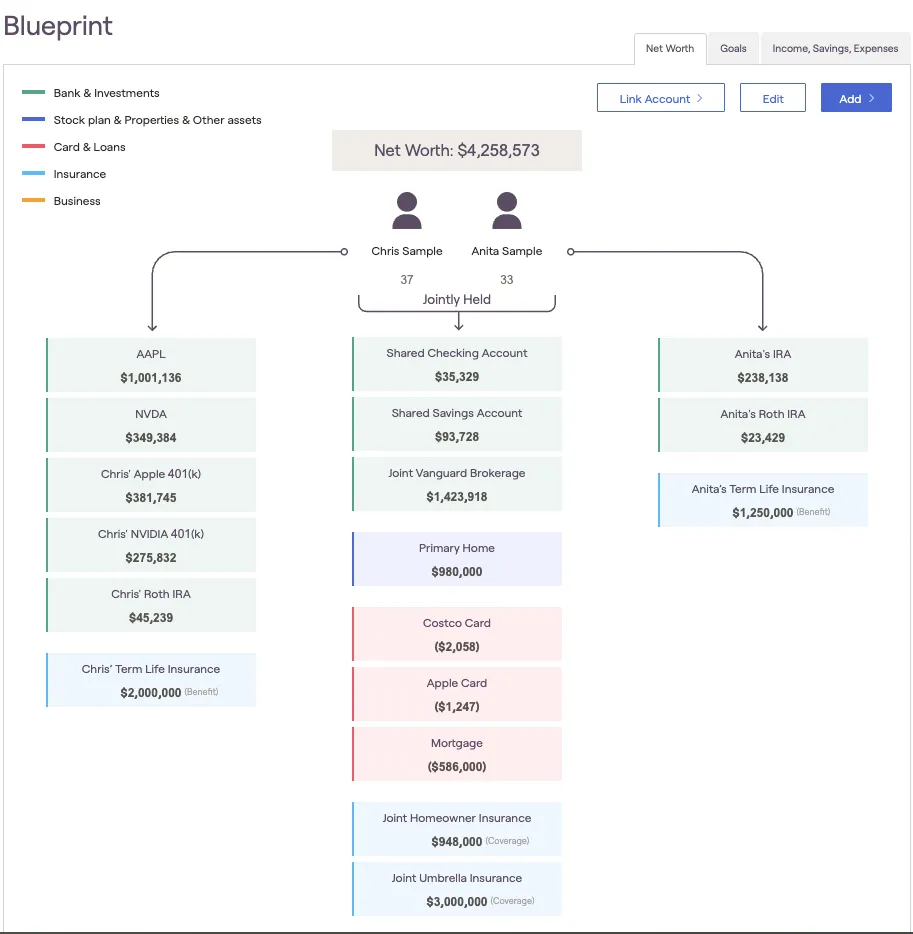Open the Mortgage loan card
Image resolution: width=913 pixels, height=934 pixels.
[457, 754]
